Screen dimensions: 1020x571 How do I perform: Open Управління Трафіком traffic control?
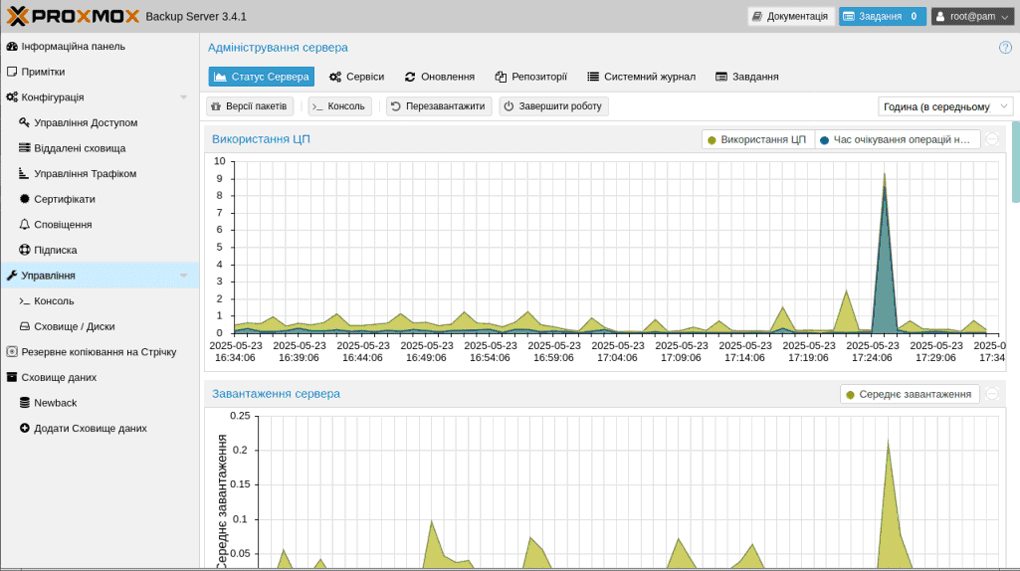(x=85, y=174)
